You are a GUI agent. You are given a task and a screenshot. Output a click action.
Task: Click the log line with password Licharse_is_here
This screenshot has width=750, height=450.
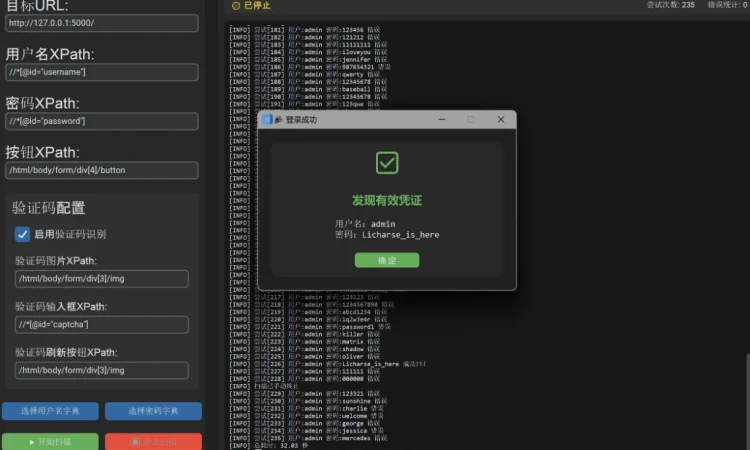327,364
